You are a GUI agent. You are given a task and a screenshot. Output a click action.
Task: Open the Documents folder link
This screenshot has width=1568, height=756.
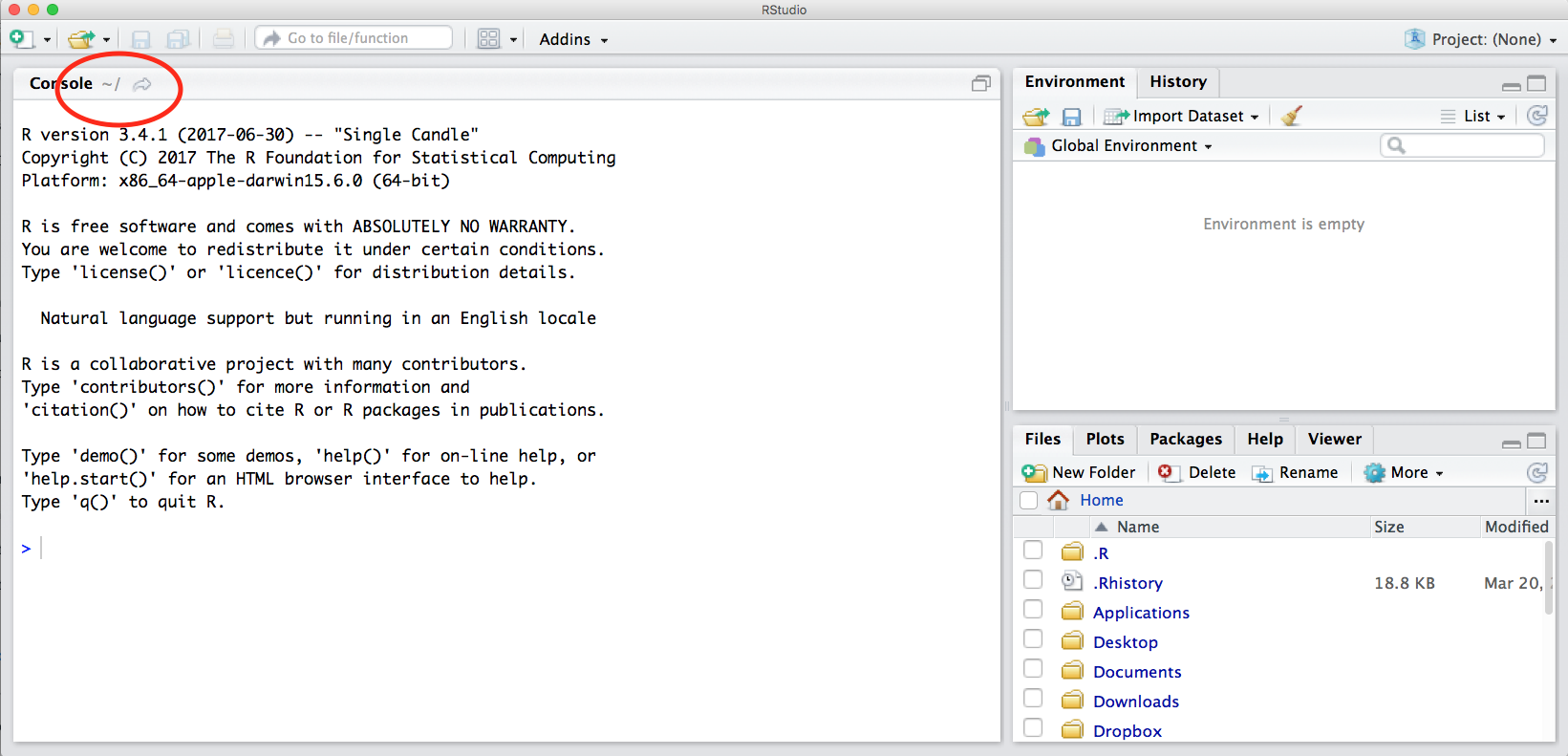[x=1137, y=672]
